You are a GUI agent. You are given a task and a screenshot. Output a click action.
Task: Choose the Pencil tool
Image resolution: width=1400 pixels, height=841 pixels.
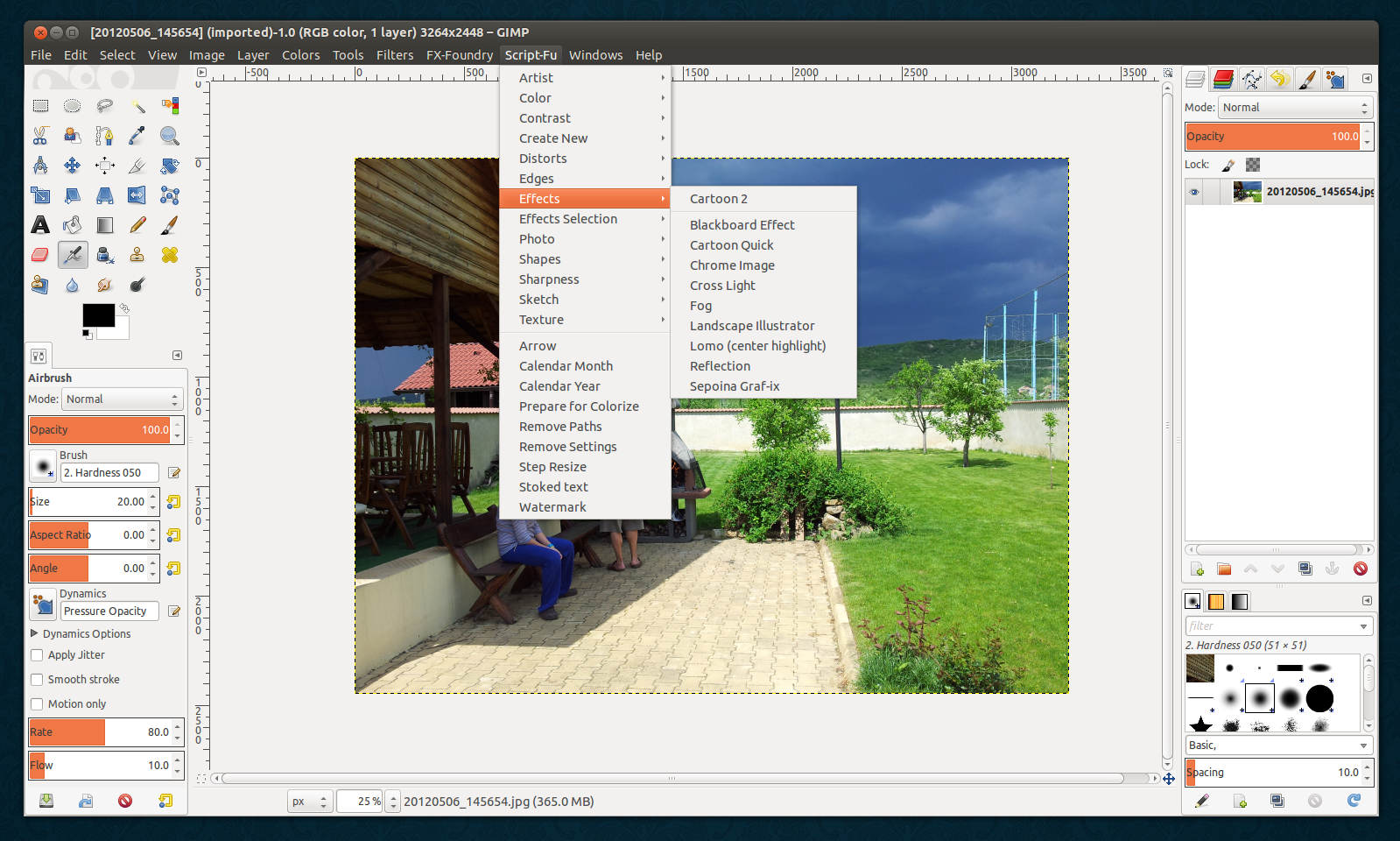click(137, 225)
